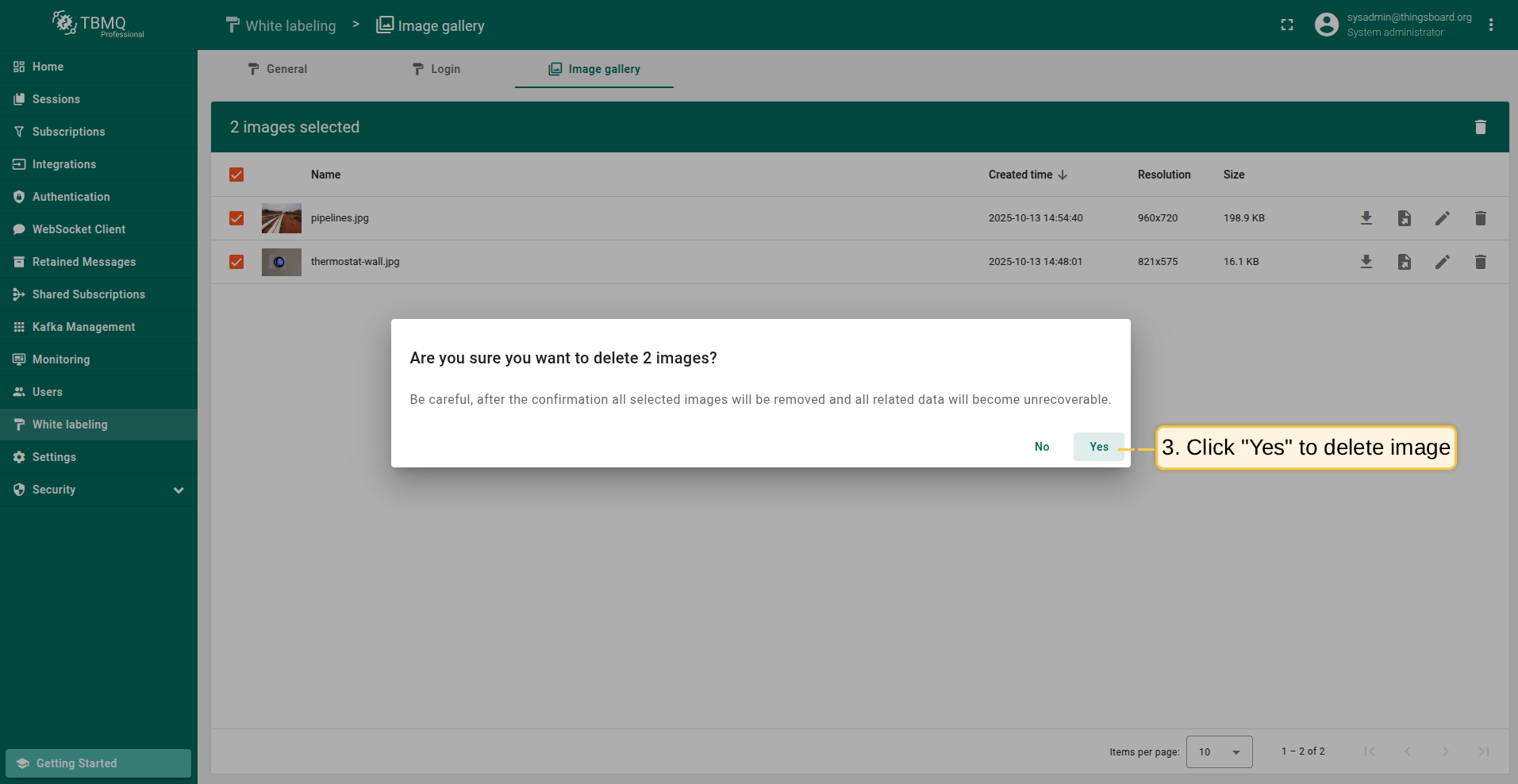Open Kafka Management in sidebar
This screenshot has height=784, width=1518.
point(83,327)
